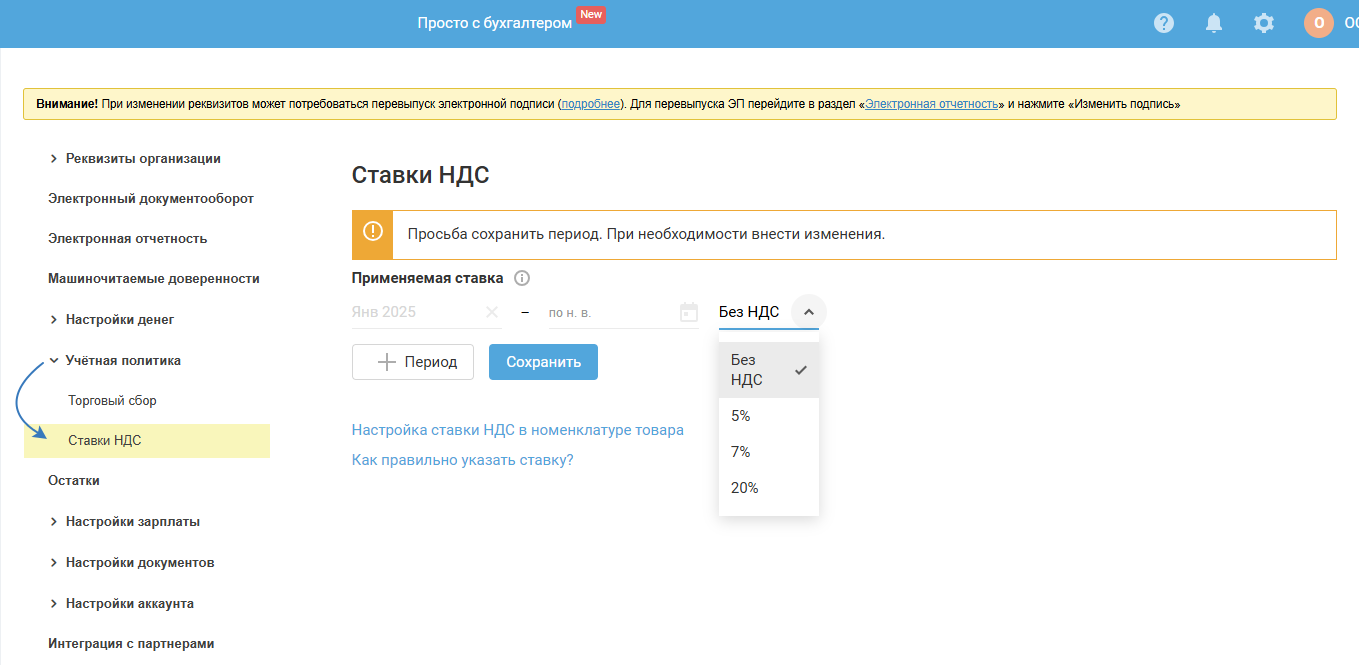
Task: Open the settings gear icon
Action: 1264,23
